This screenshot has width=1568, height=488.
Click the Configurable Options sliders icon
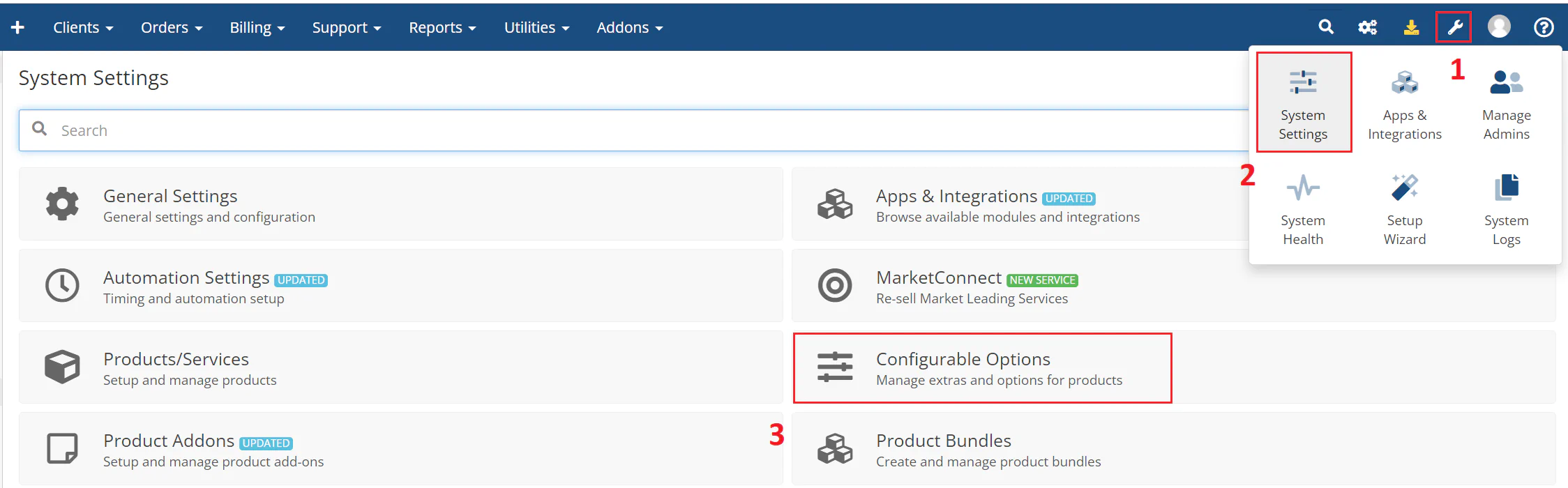[x=834, y=367]
